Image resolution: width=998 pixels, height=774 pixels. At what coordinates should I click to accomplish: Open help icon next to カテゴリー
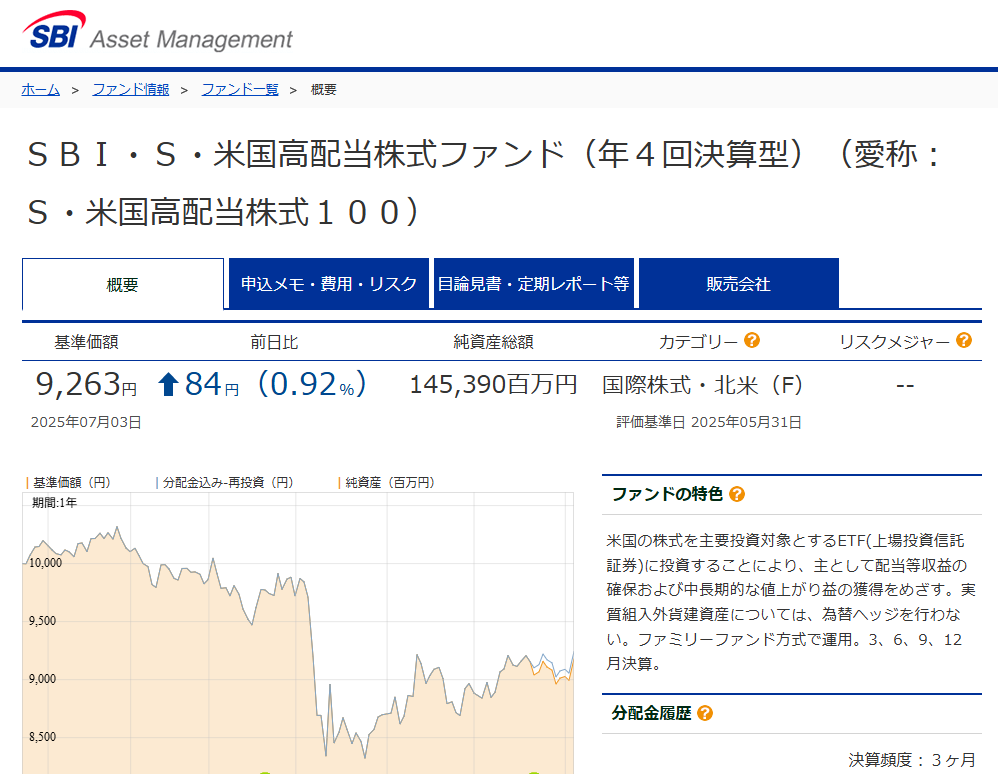click(x=752, y=341)
